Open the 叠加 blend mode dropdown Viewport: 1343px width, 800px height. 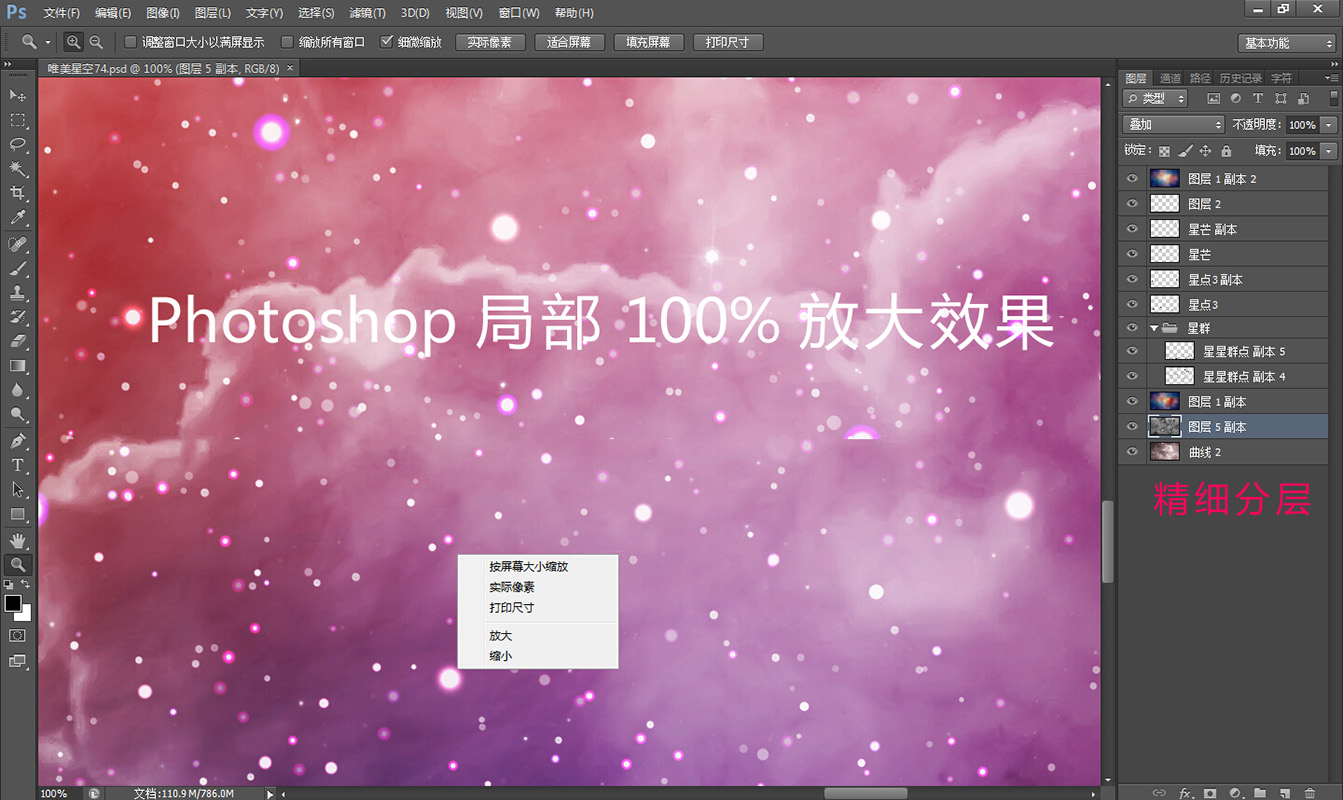click(1174, 125)
